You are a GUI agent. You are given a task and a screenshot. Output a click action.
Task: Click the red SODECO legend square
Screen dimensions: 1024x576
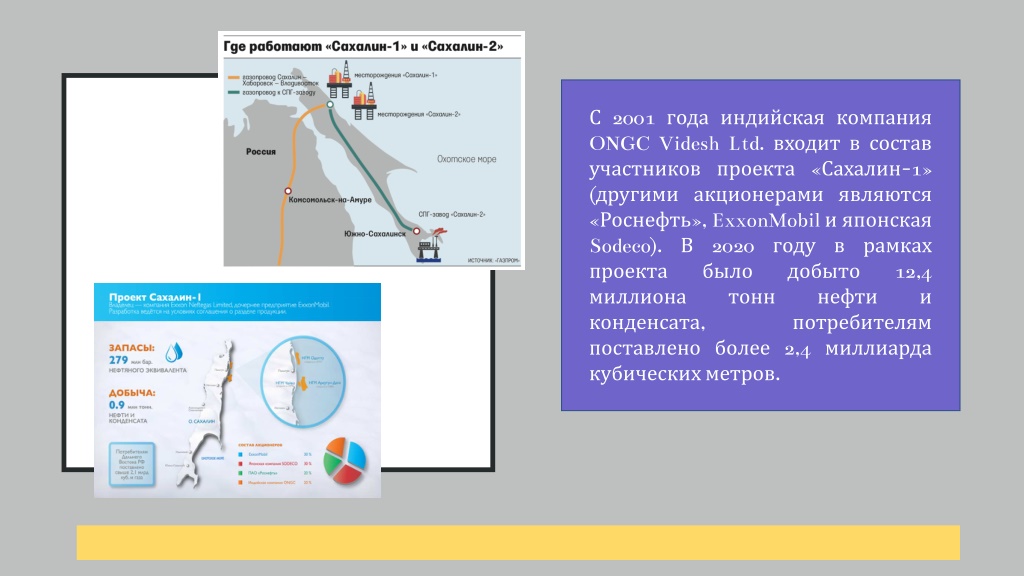pyautogui.click(x=240, y=464)
